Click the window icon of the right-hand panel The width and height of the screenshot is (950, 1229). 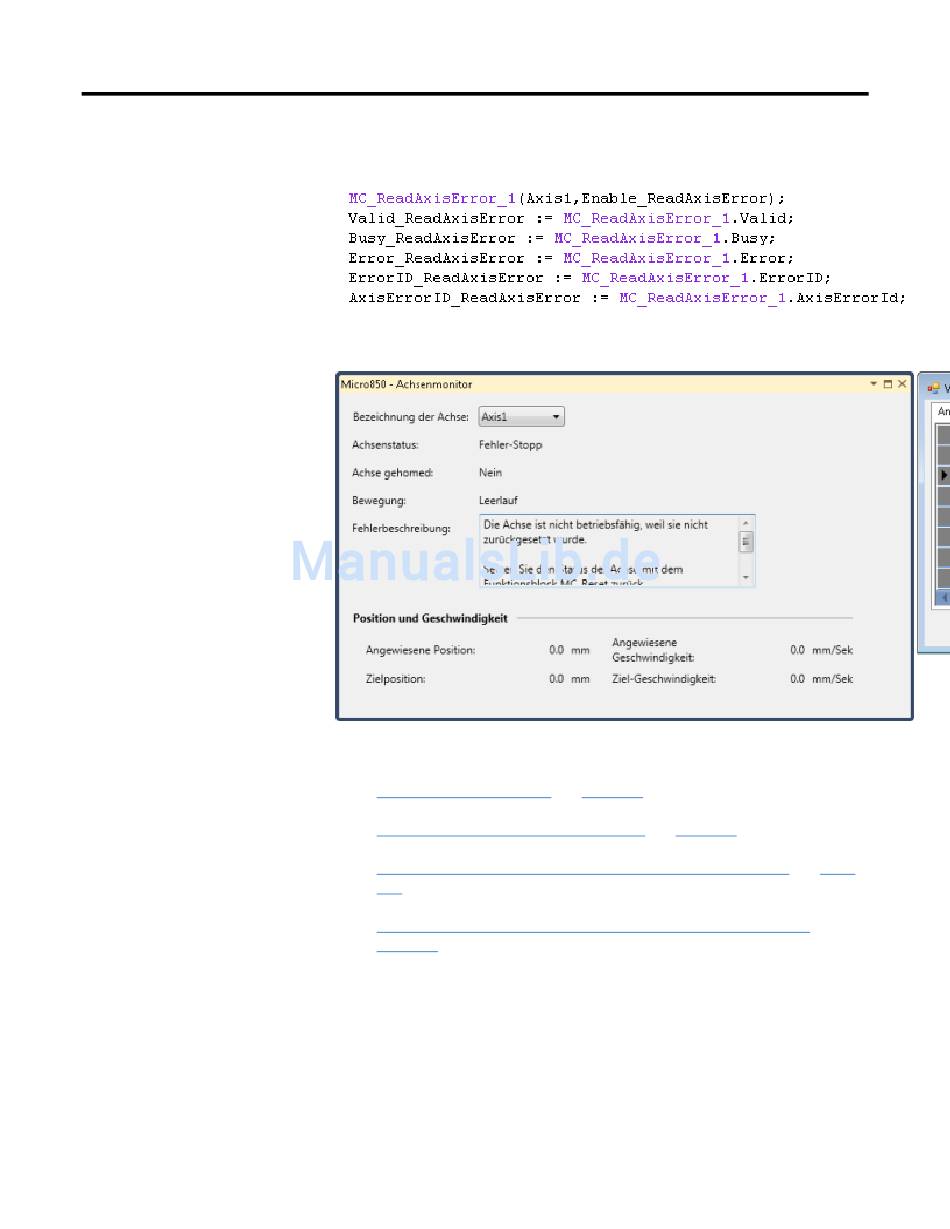tap(933, 387)
